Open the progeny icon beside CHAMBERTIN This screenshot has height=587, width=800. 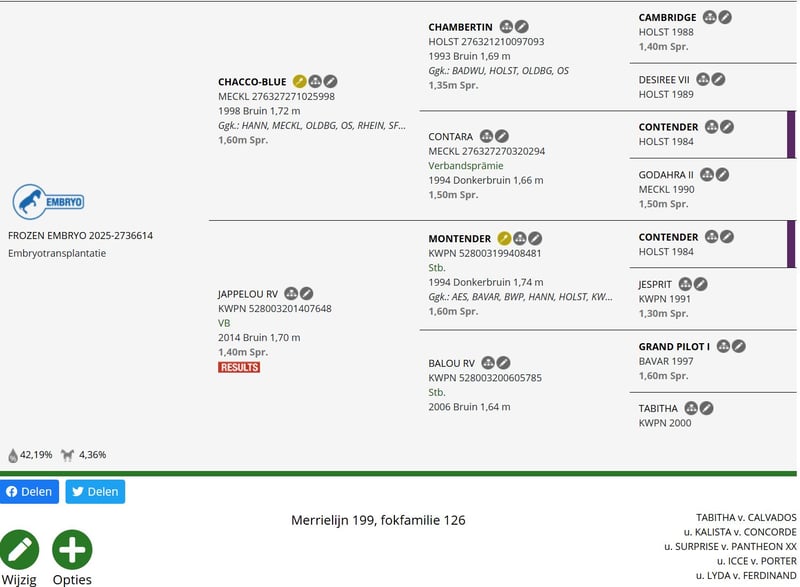tap(506, 26)
